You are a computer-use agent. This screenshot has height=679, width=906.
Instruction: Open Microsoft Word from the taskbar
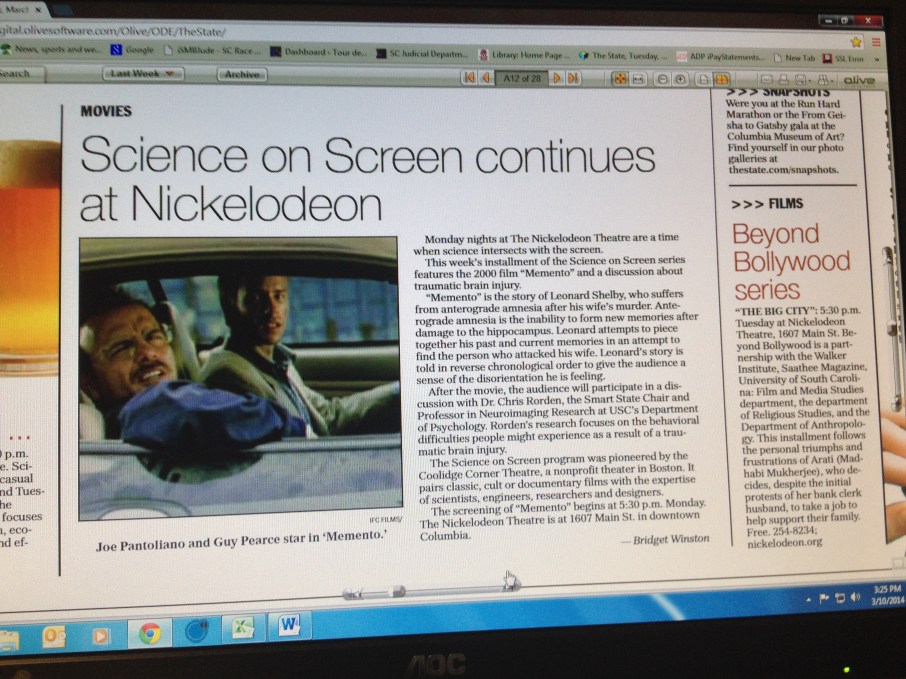pyautogui.click(x=289, y=625)
